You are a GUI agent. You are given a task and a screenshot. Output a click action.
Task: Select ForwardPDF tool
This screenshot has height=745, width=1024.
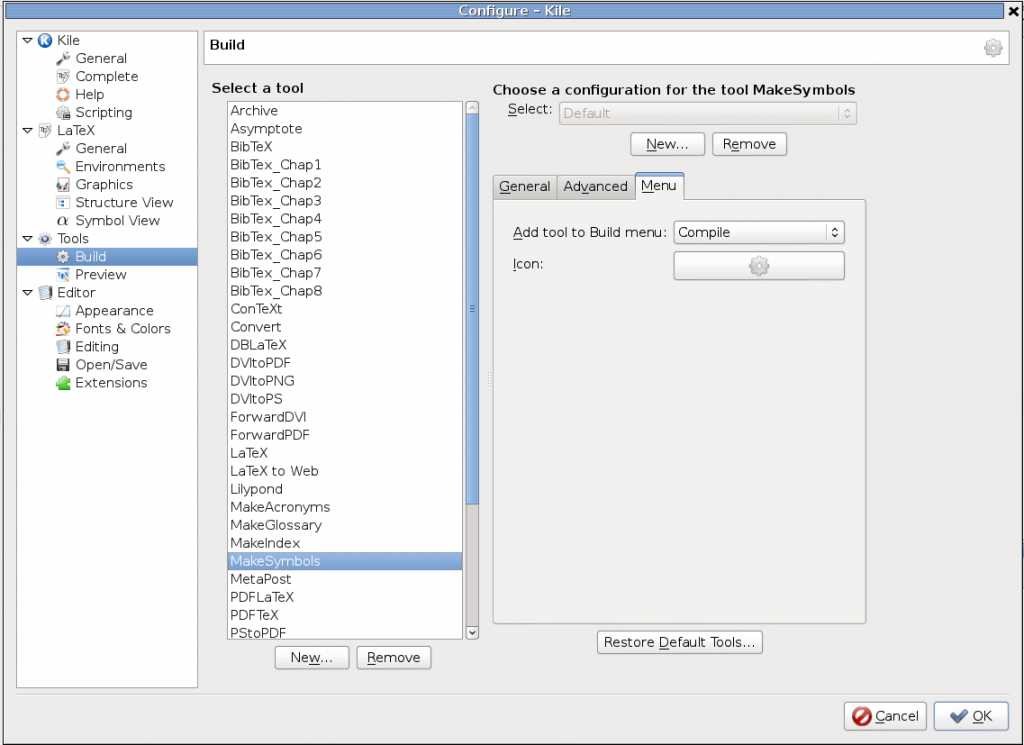[345, 435]
